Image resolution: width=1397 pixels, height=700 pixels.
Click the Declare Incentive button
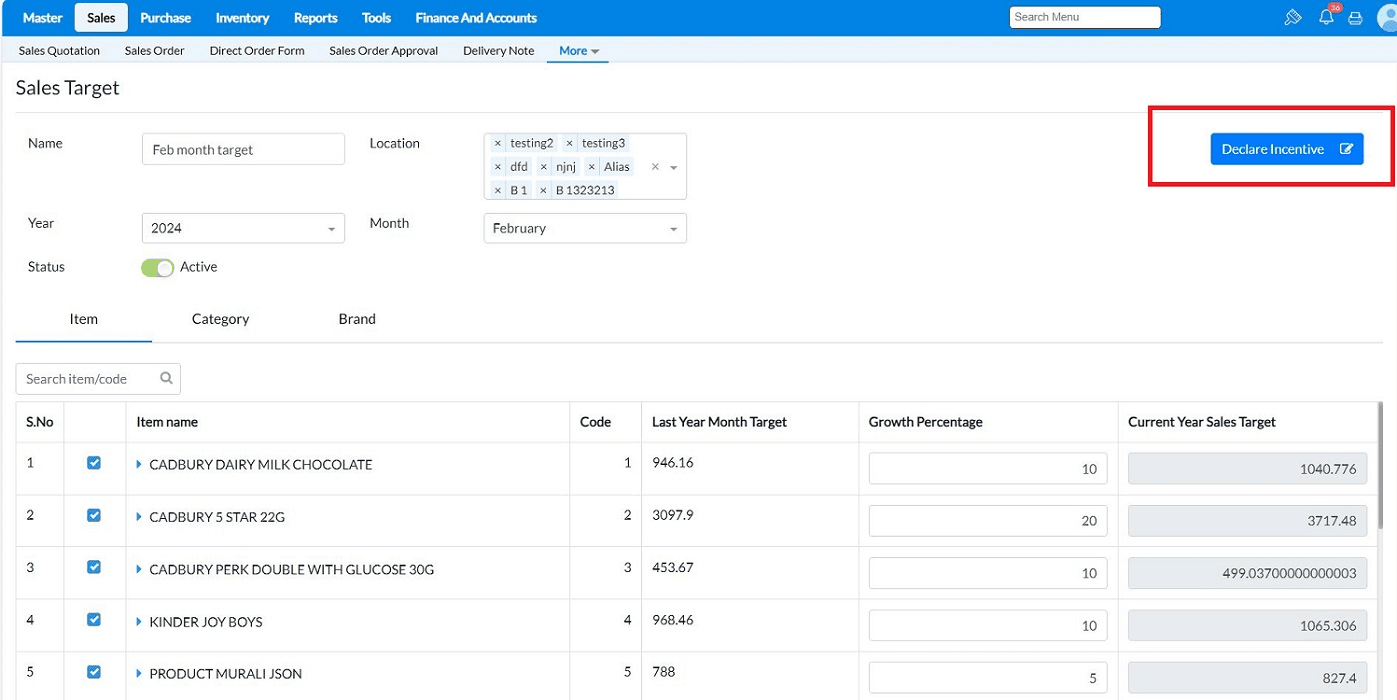pos(1286,149)
